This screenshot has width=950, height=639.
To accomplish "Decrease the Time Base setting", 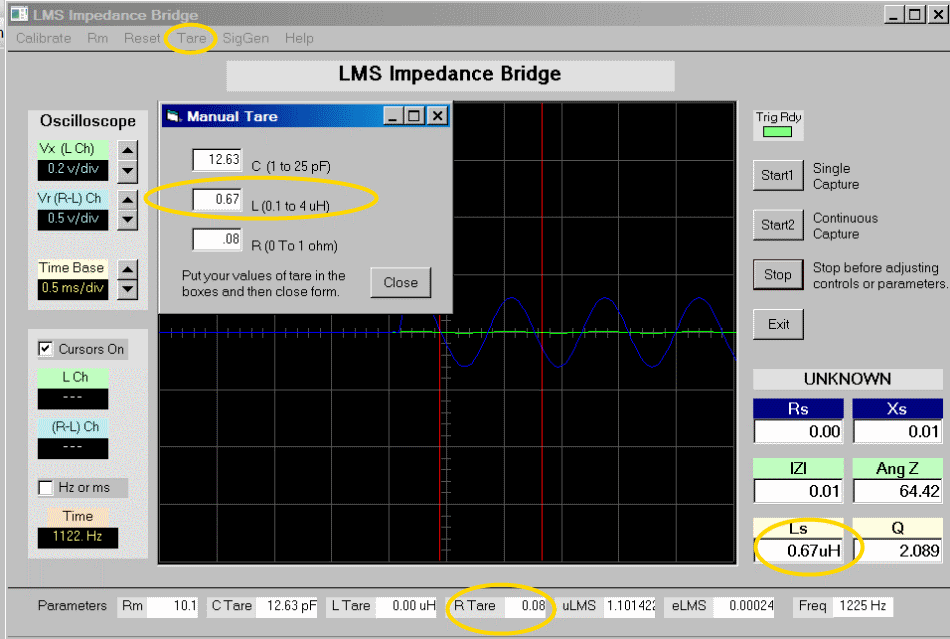I will pos(127,290).
